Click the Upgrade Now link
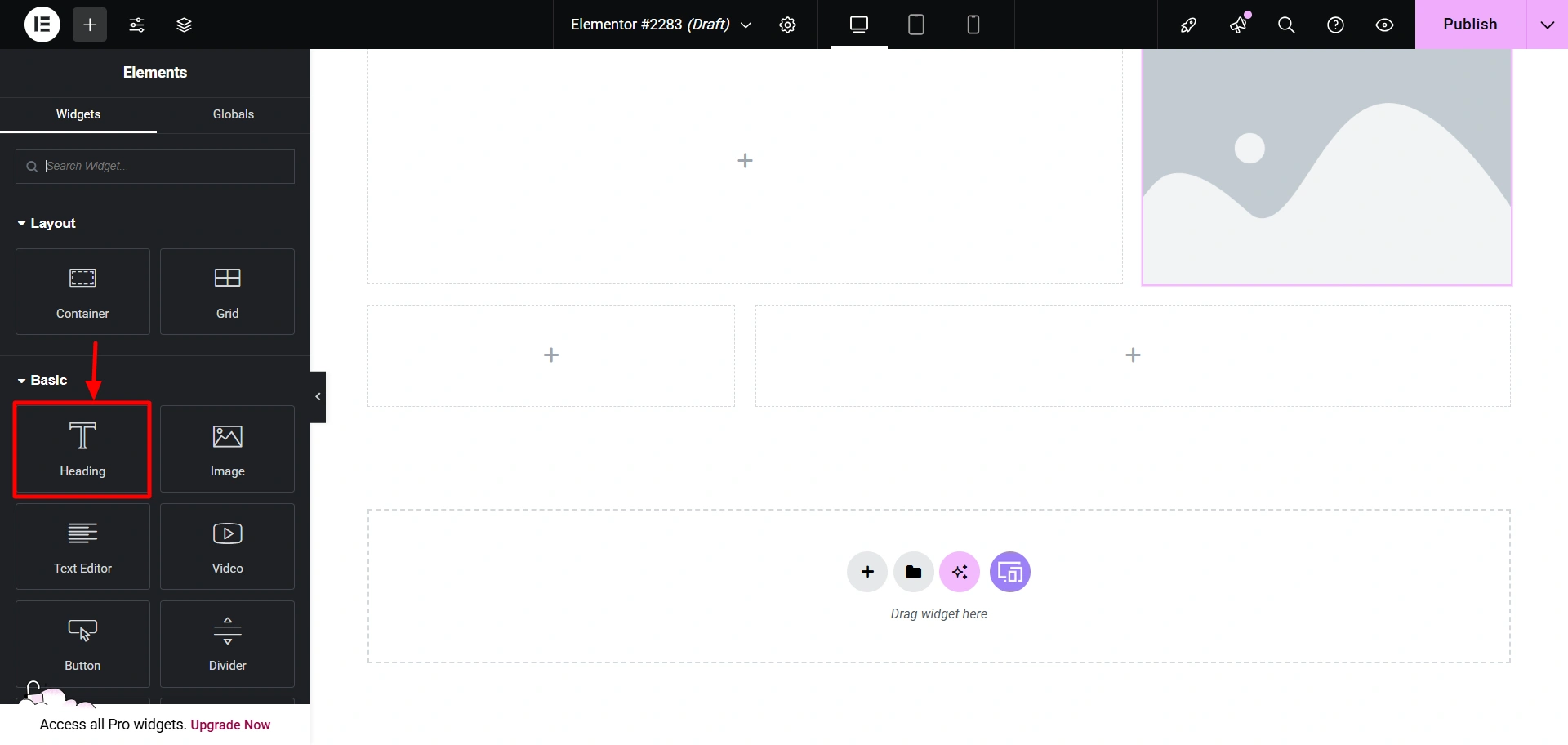1568x745 pixels. coord(230,725)
